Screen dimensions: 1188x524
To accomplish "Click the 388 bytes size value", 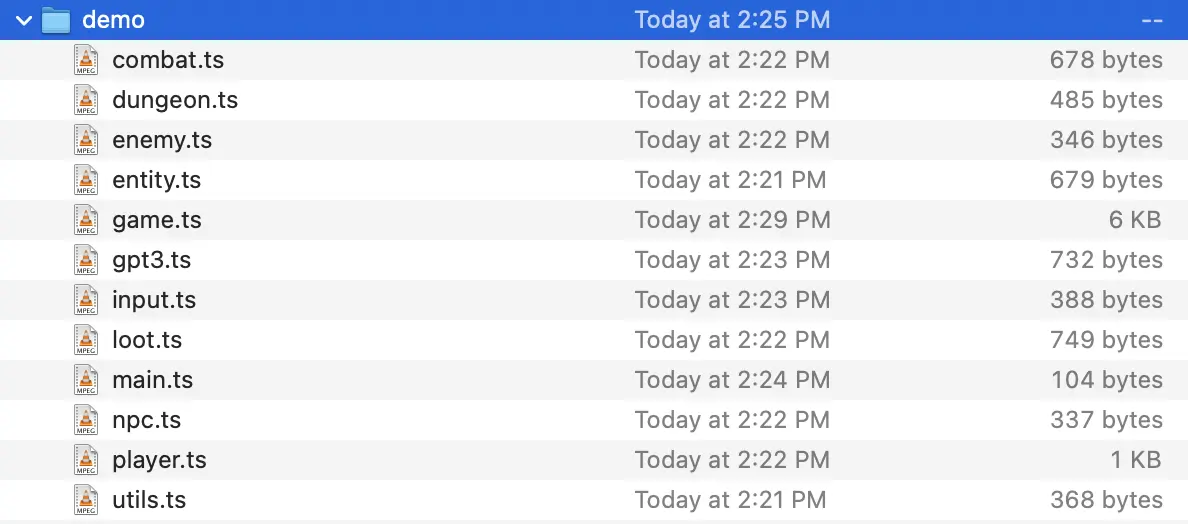I will (x=1106, y=301).
